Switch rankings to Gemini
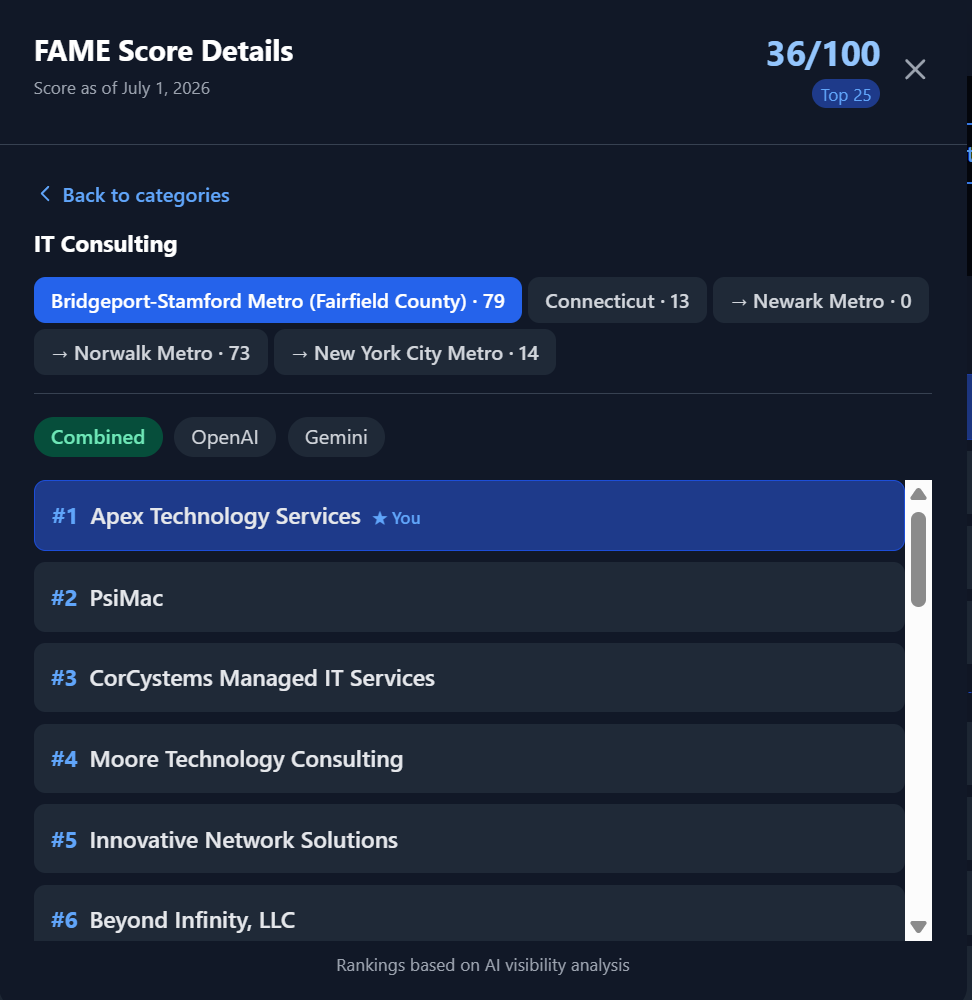Image resolution: width=972 pixels, height=1000 pixels. 336,437
